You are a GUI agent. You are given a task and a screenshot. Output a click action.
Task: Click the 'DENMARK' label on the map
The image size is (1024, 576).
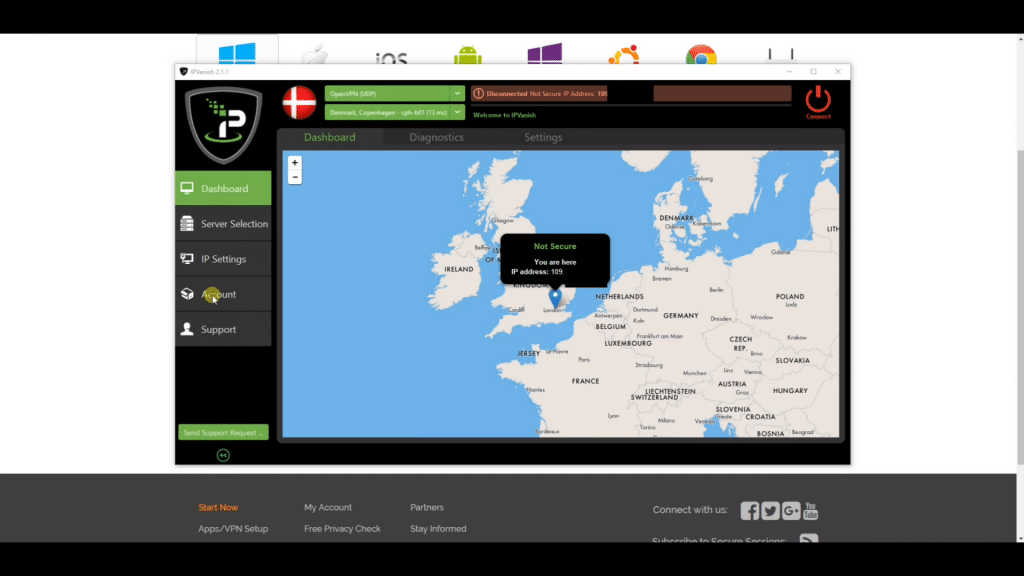(x=677, y=218)
